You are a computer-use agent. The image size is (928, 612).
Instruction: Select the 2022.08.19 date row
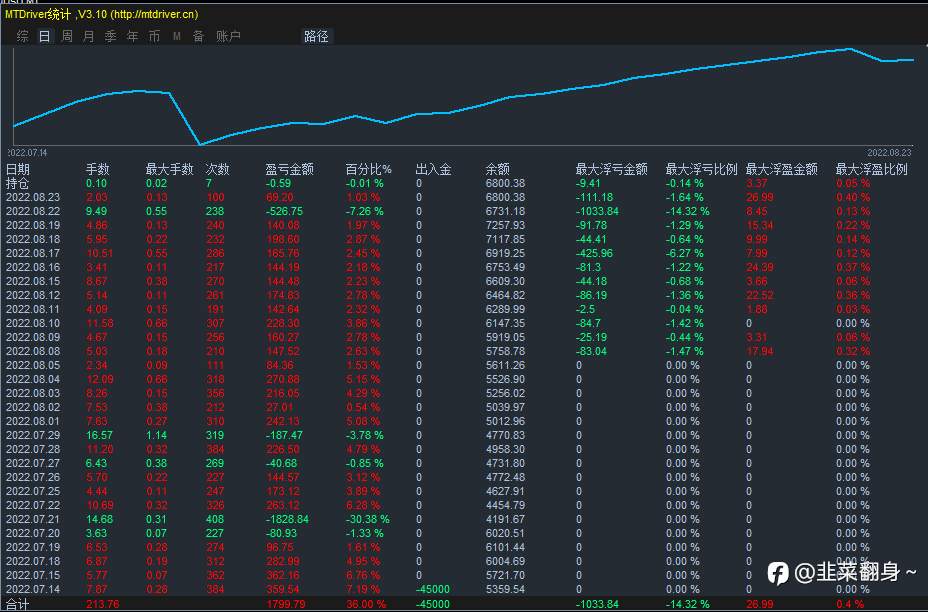pyautogui.click(x=33, y=226)
